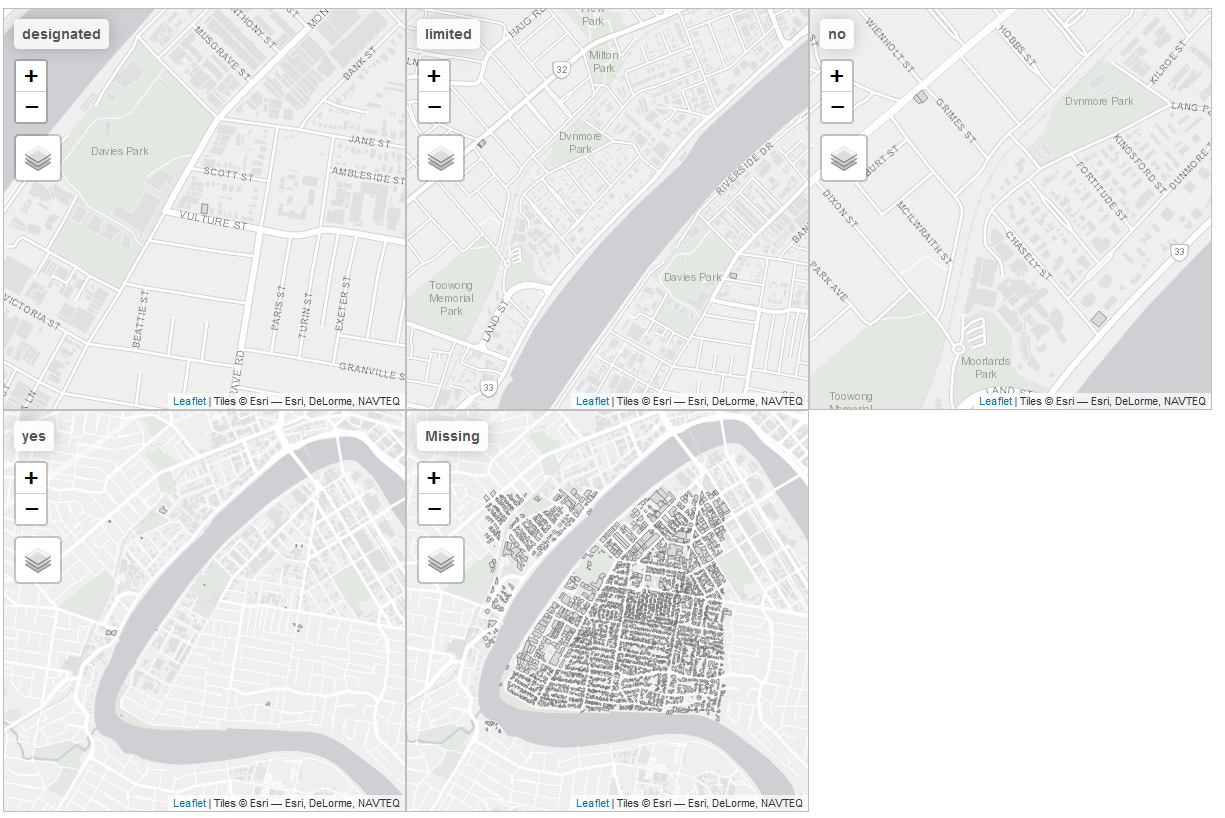Click the 'yes' map title label

pyautogui.click(x=33, y=436)
